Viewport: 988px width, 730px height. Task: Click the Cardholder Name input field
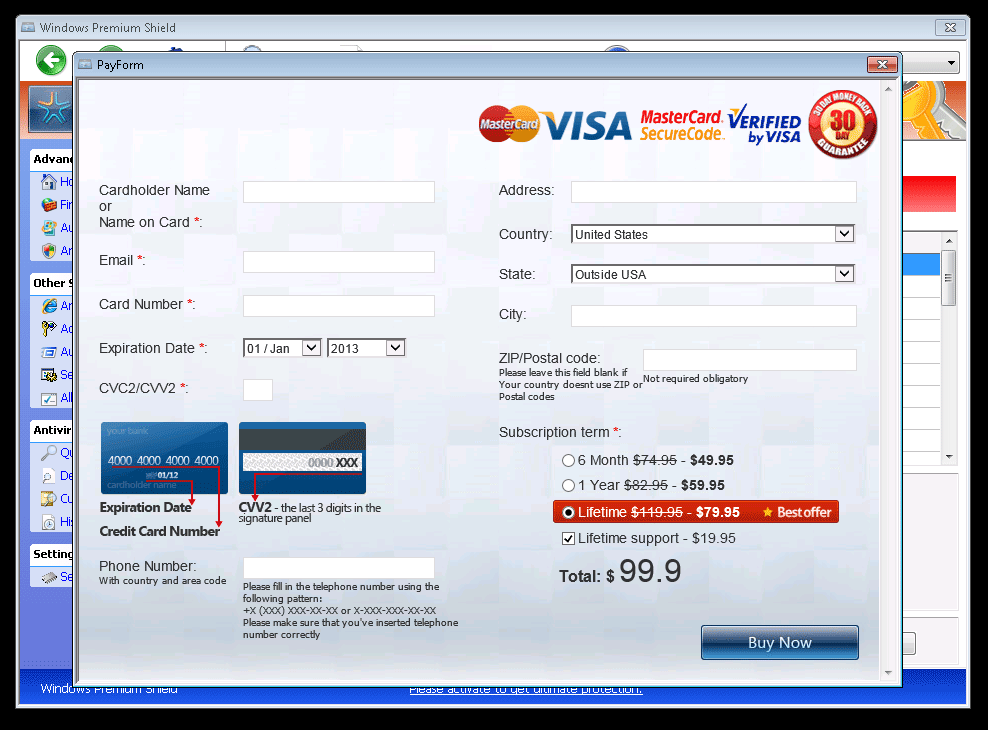click(x=338, y=192)
